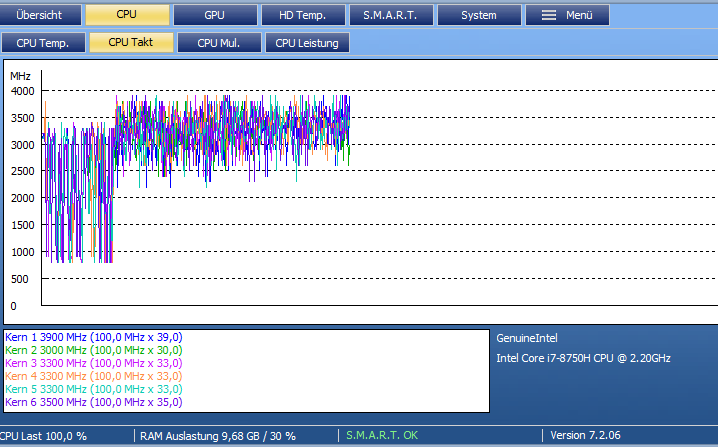
Task: Open the Übersicht tab
Action: click(39, 15)
